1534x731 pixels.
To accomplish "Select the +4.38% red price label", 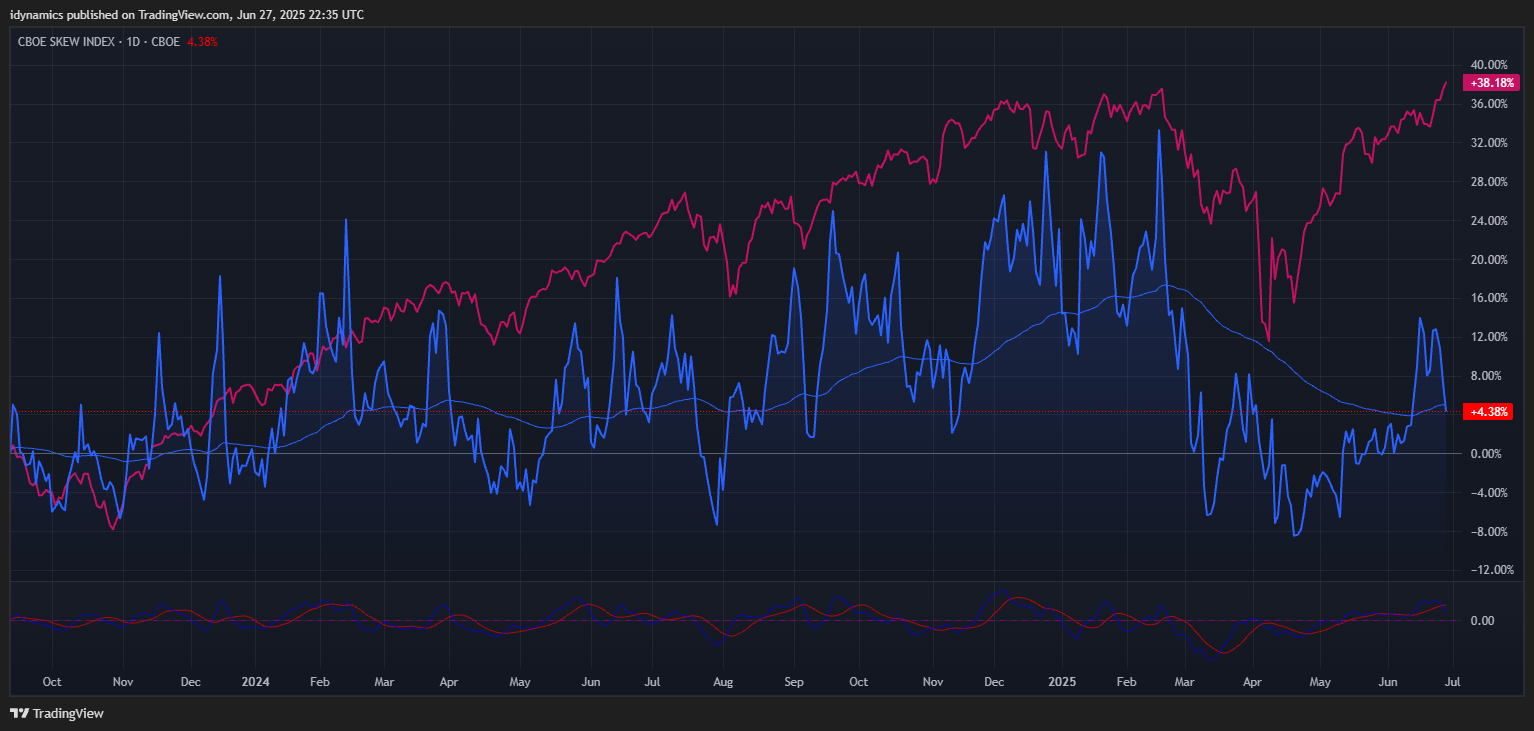I will (x=1486, y=411).
